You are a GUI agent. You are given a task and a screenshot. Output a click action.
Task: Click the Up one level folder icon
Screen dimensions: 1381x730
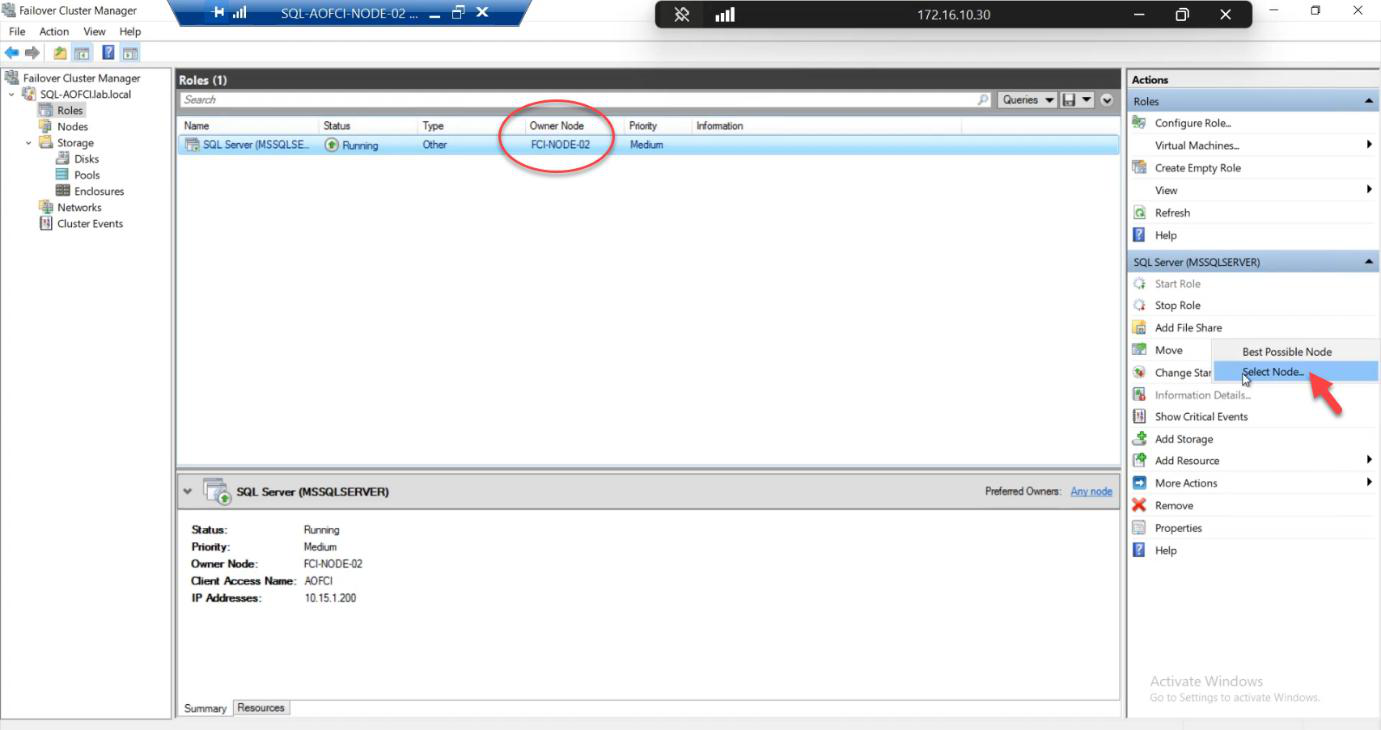(x=60, y=53)
